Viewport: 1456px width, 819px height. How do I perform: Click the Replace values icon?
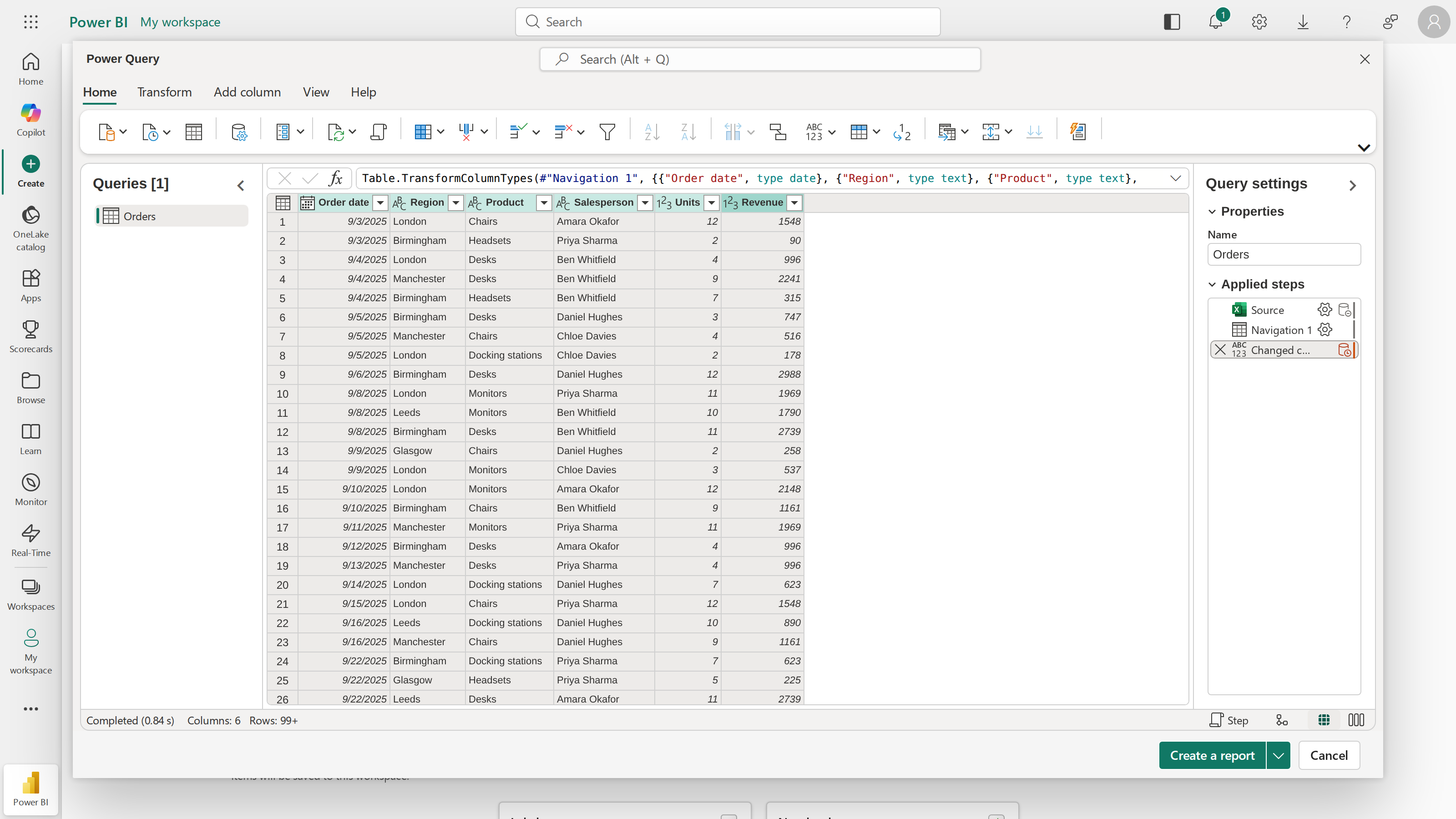tap(902, 131)
